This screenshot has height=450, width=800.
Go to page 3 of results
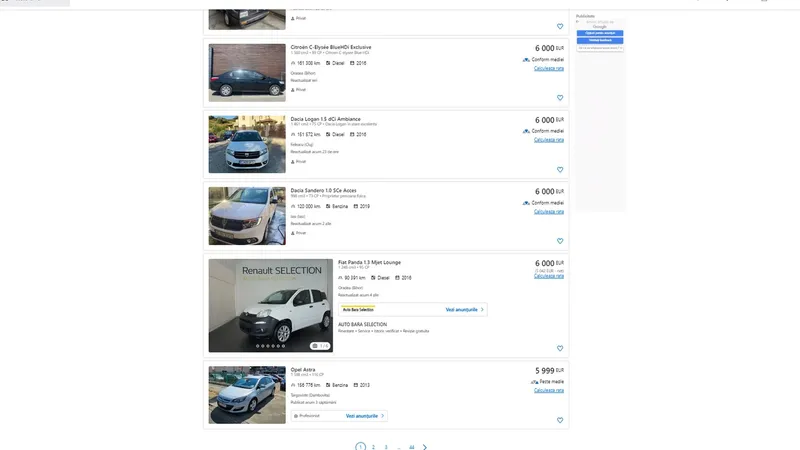coord(386,447)
